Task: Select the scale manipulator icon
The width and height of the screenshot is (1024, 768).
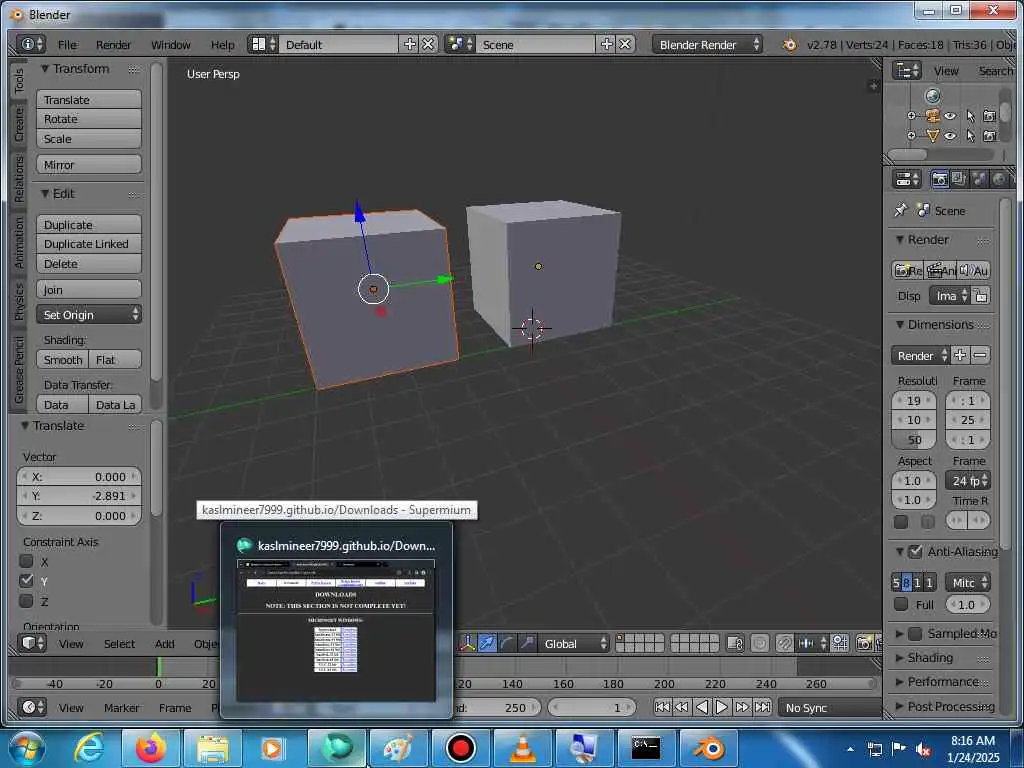Action: pyautogui.click(x=527, y=643)
